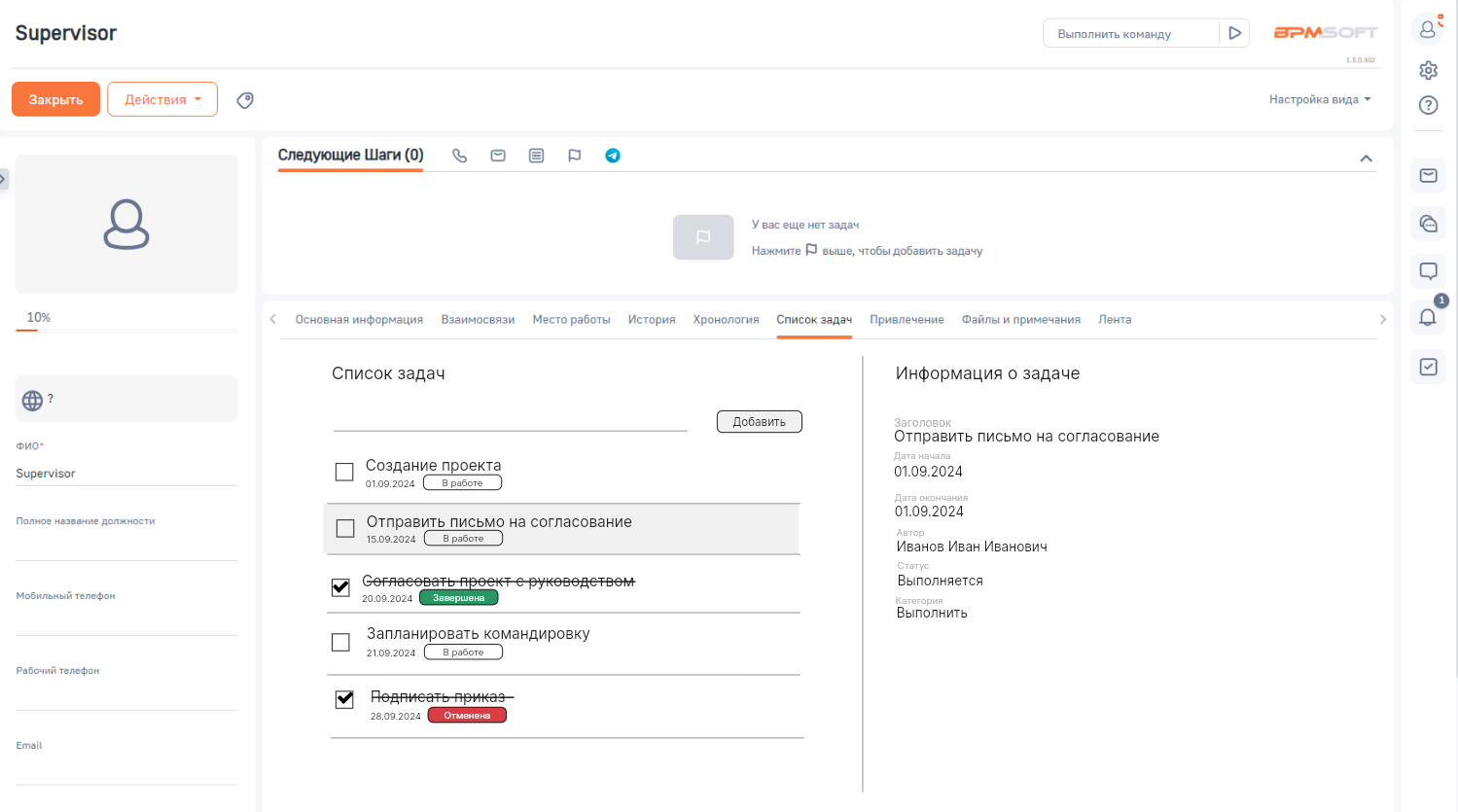Click the new task name input field
The image size is (1458, 812).
(x=510, y=420)
